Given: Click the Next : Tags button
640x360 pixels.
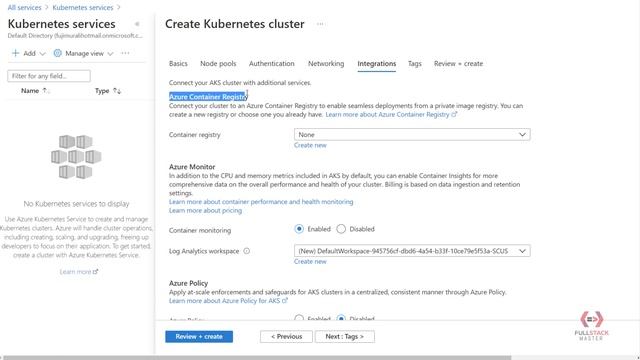Looking at the screenshot, I should click(x=345, y=337).
